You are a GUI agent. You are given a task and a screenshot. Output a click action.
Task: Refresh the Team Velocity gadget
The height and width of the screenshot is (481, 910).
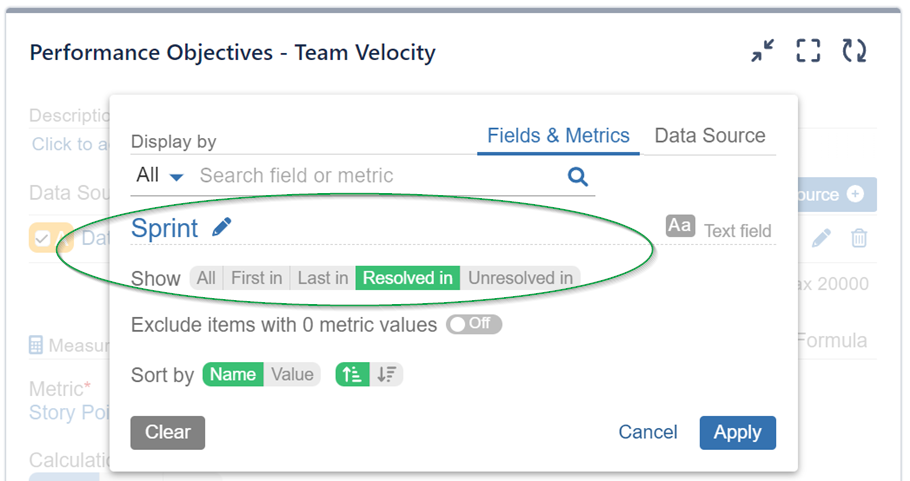pos(853,52)
